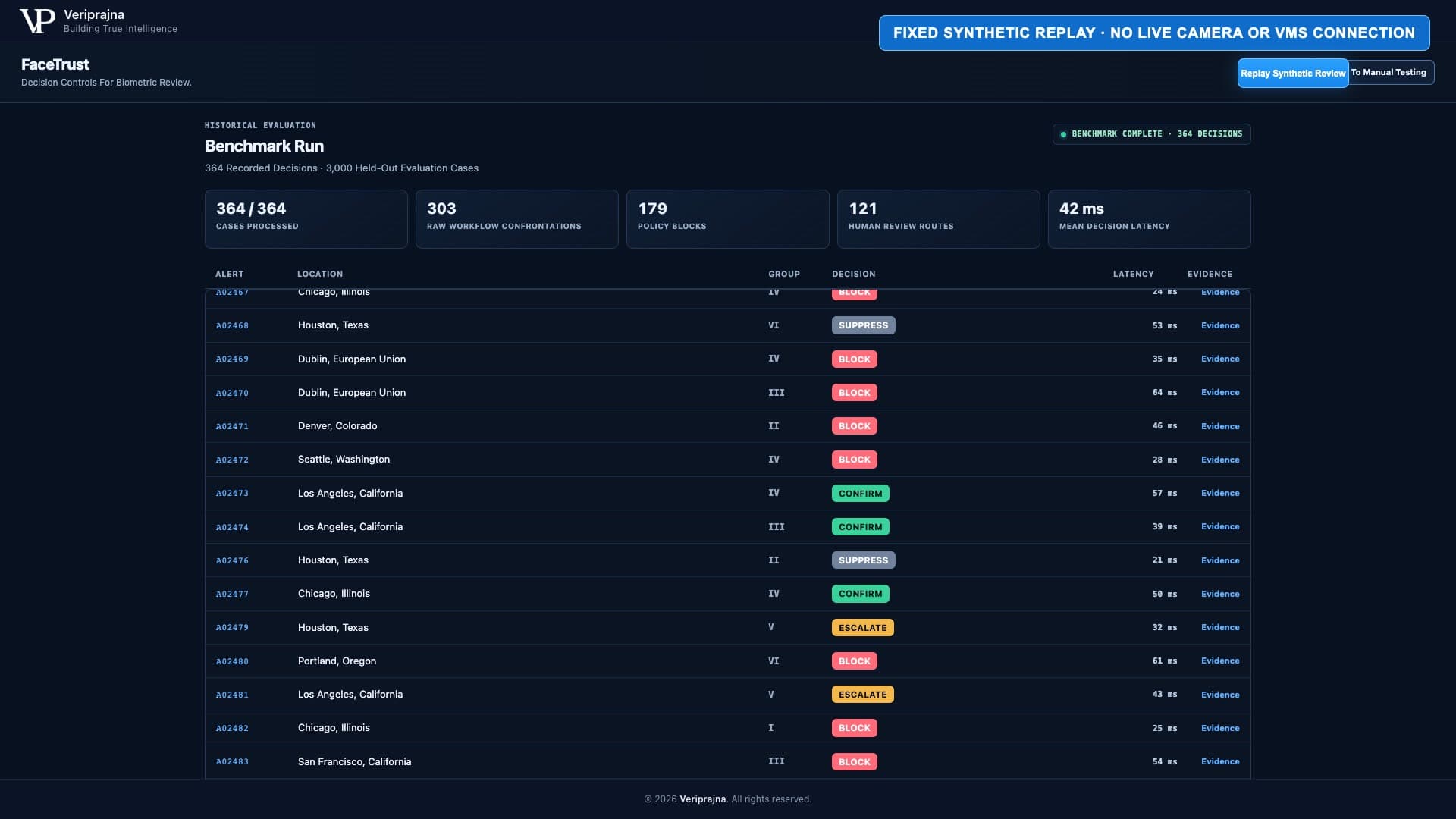Click Portland, Oregon location cell
This screenshot has height=819, width=1456.
click(337, 661)
